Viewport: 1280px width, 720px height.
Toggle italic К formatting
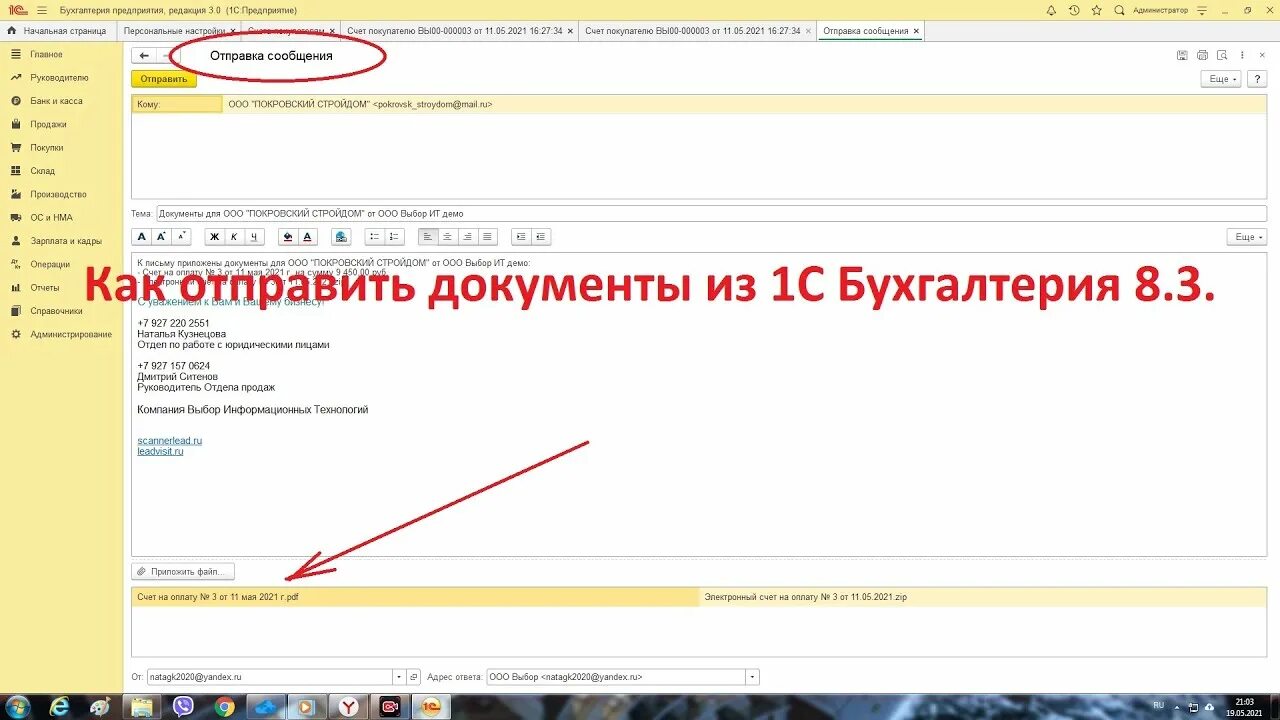coord(234,237)
